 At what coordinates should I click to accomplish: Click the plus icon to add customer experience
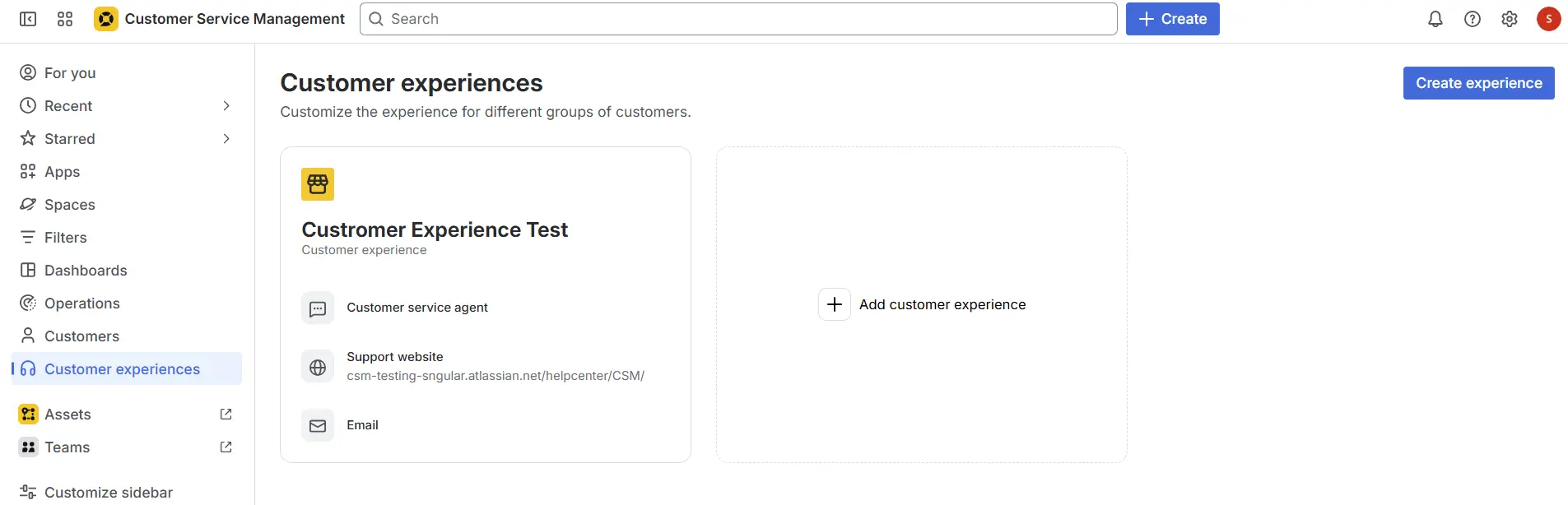[x=834, y=304]
